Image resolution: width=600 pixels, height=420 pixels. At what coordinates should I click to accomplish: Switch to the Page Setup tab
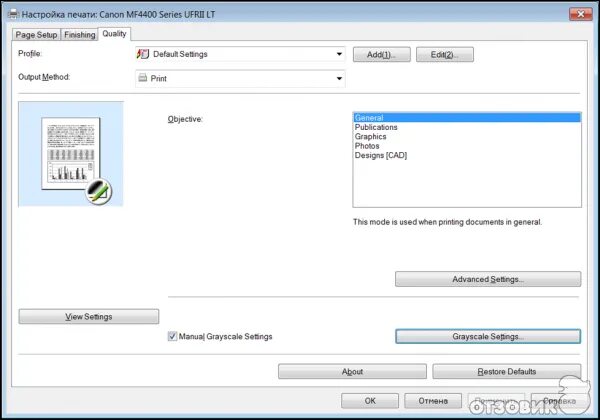tap(36, 35)
